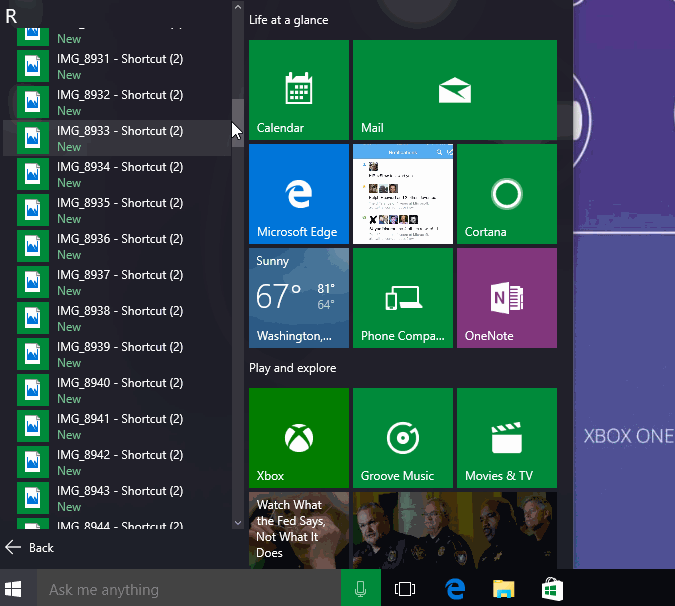Screen dimensions: 675x606
Task: Click the 'Life at a glance' group title
Action: click(x=288, y=20)
